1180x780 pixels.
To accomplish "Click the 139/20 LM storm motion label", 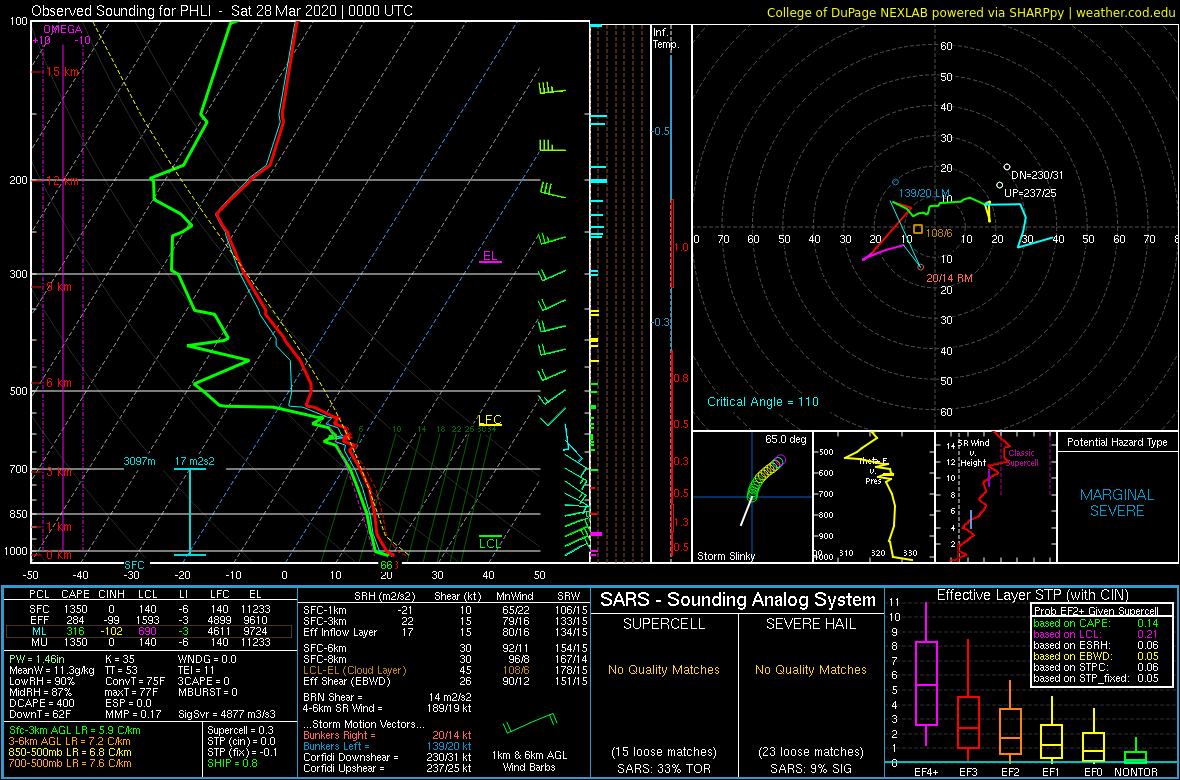I will (x=926, y=194).
